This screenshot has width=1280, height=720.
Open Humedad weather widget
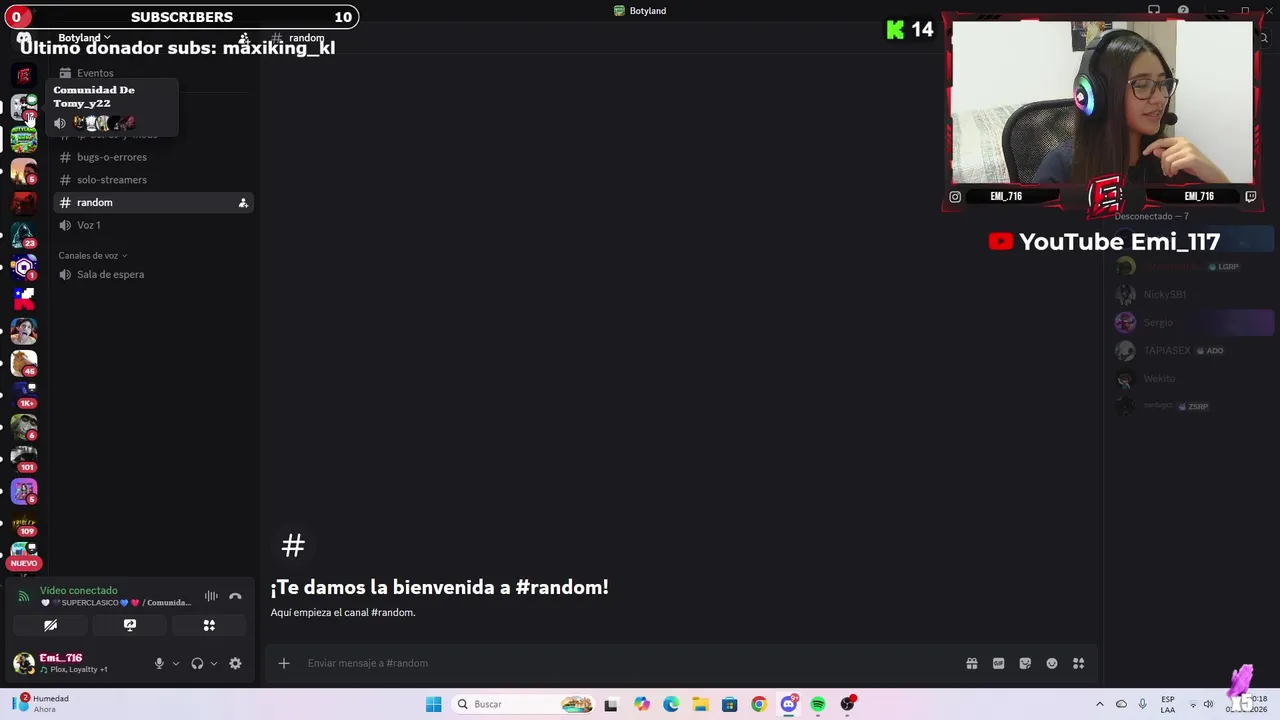(42, 704)
